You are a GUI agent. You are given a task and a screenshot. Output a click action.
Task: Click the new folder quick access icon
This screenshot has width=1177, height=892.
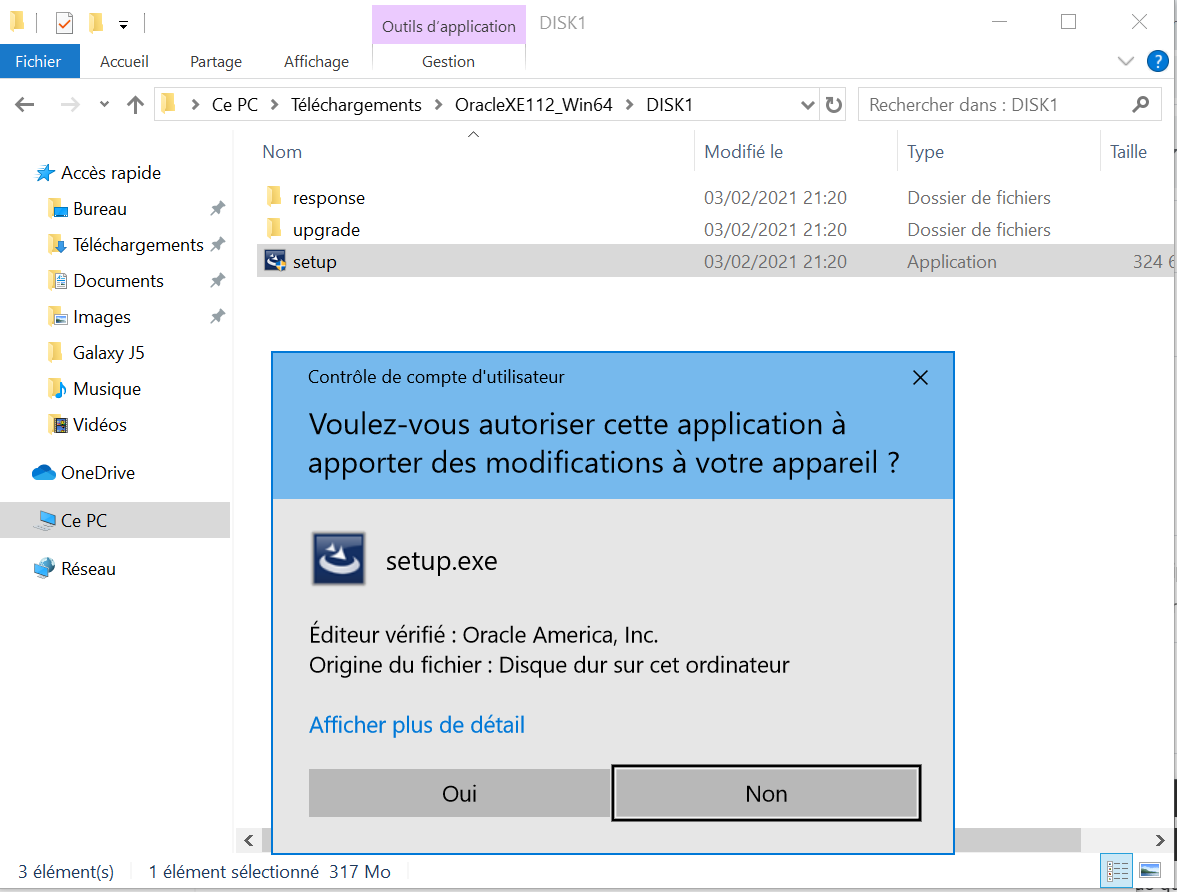tap(96, 23)
